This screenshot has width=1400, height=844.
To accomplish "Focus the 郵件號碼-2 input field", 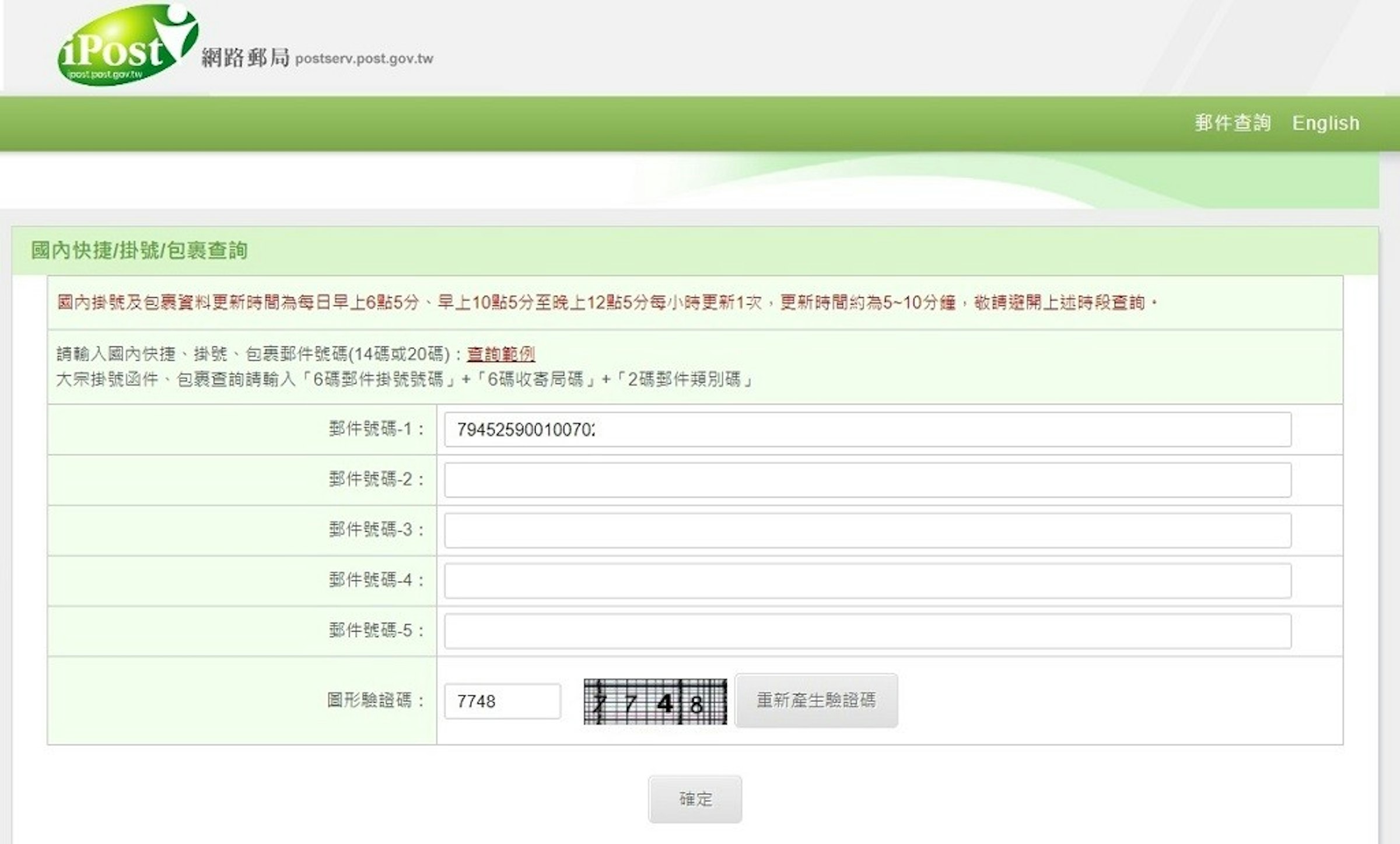I will (x=867, y=480).
